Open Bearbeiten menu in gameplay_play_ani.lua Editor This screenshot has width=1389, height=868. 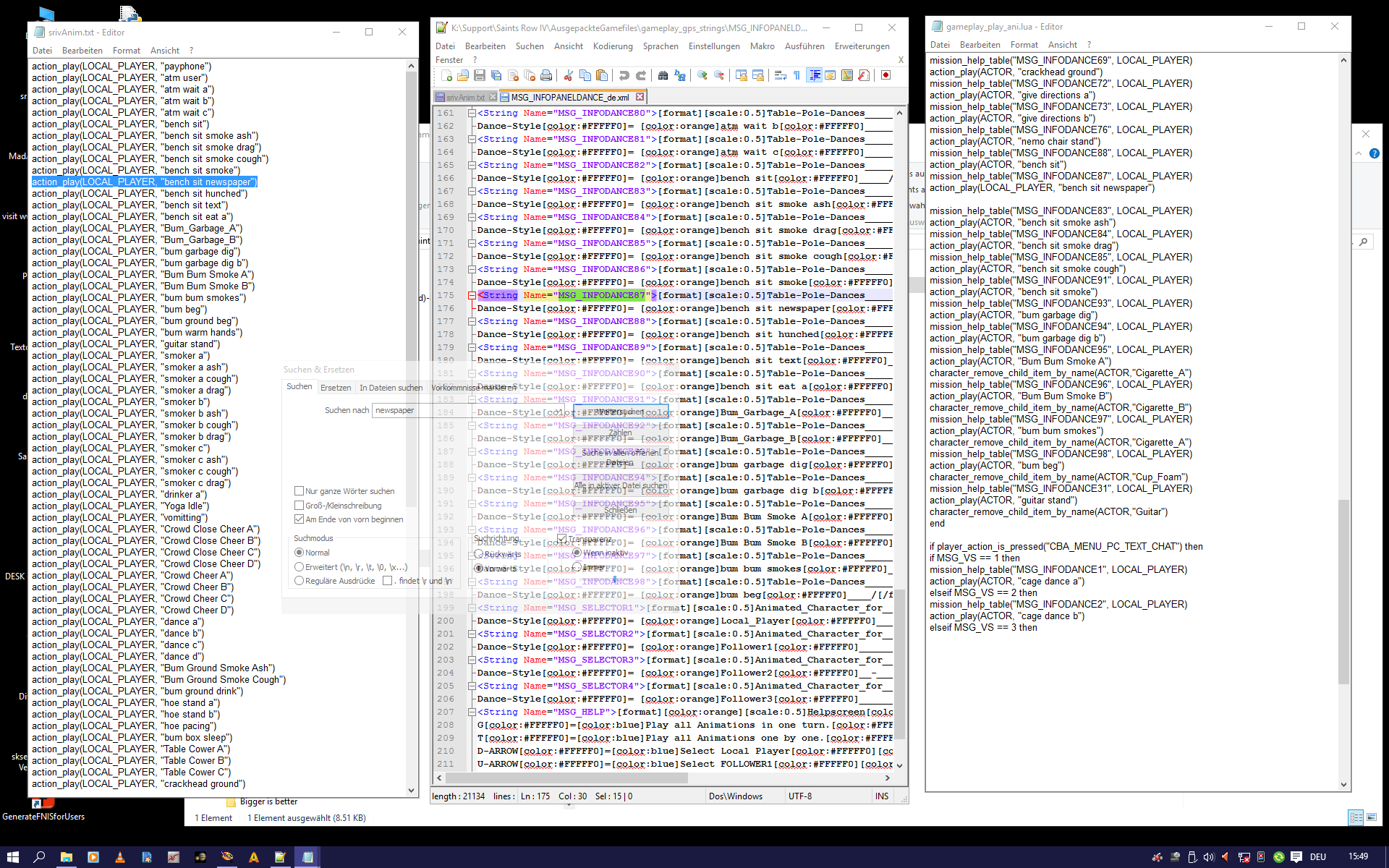[x=980, y=45]
